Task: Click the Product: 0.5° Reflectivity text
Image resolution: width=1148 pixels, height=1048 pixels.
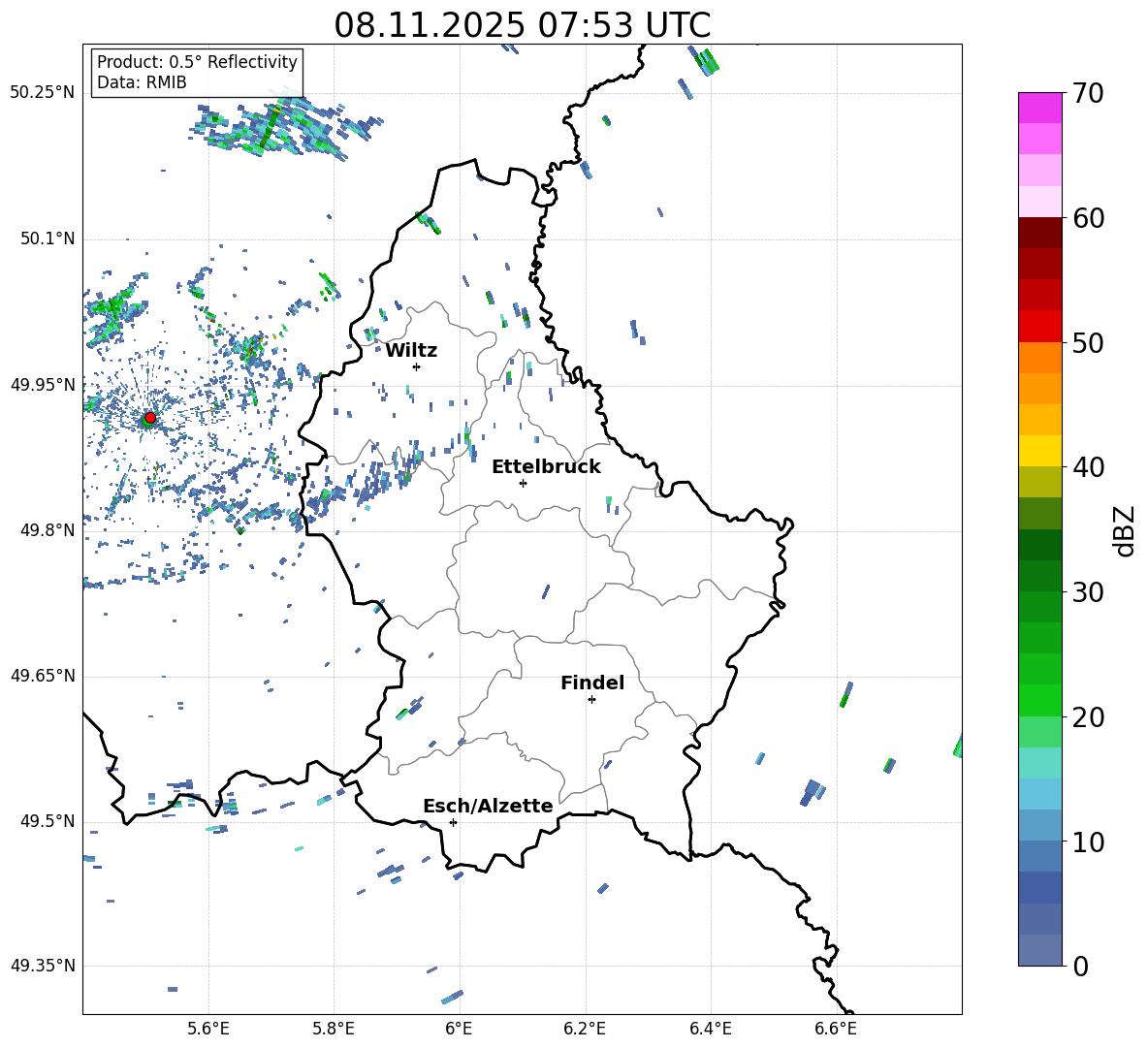Action: pyautogui.click(x=197, y=62)
